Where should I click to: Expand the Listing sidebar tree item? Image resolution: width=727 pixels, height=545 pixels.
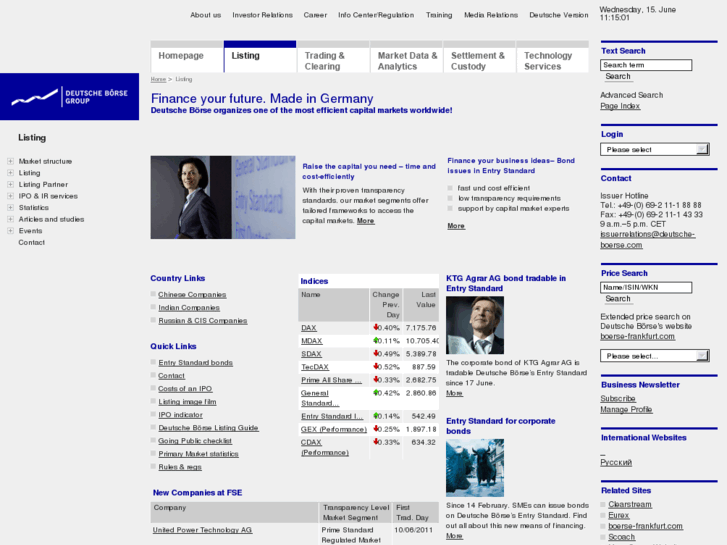pos(10,173)
